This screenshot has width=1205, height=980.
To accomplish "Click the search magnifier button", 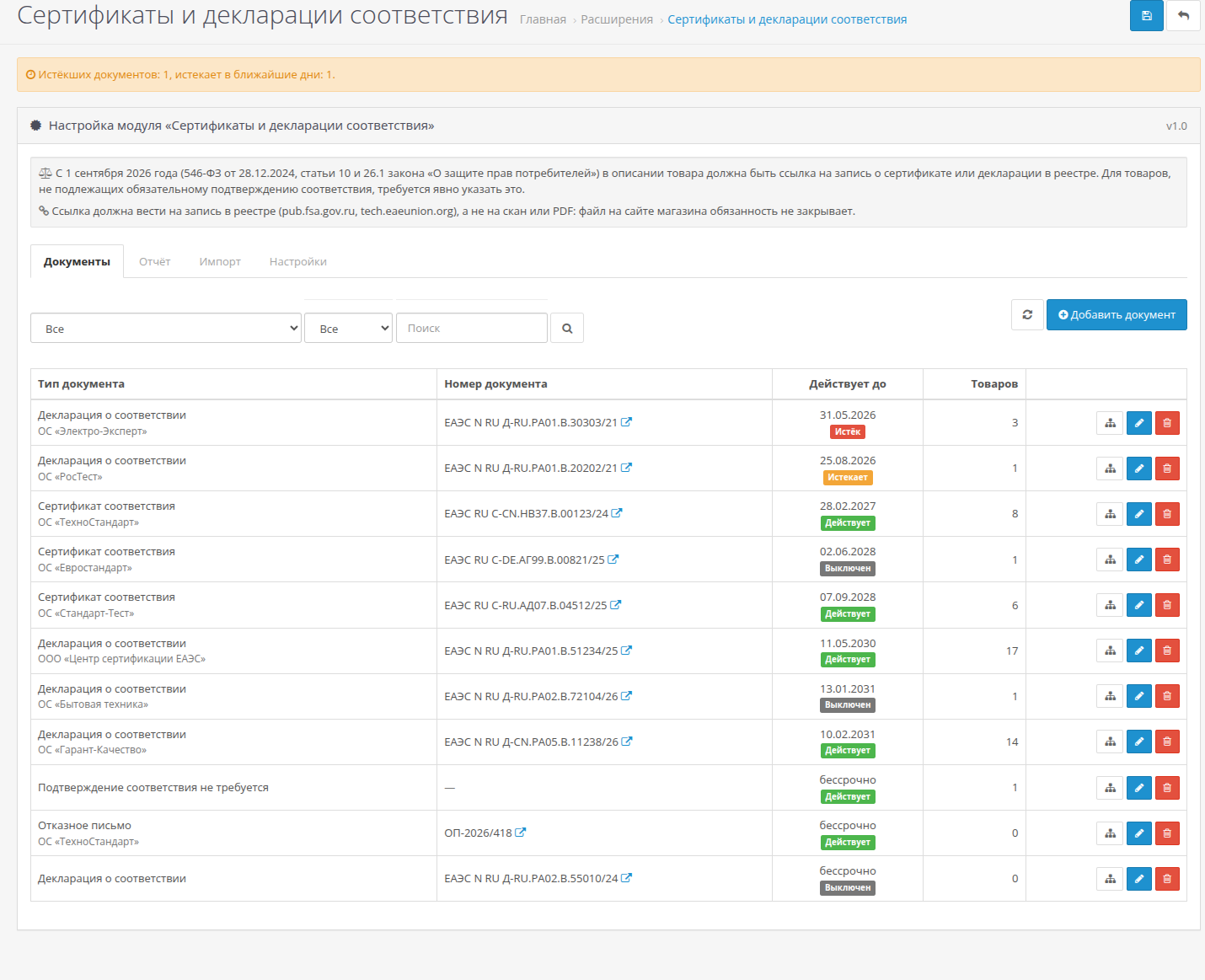I will 567,329.
